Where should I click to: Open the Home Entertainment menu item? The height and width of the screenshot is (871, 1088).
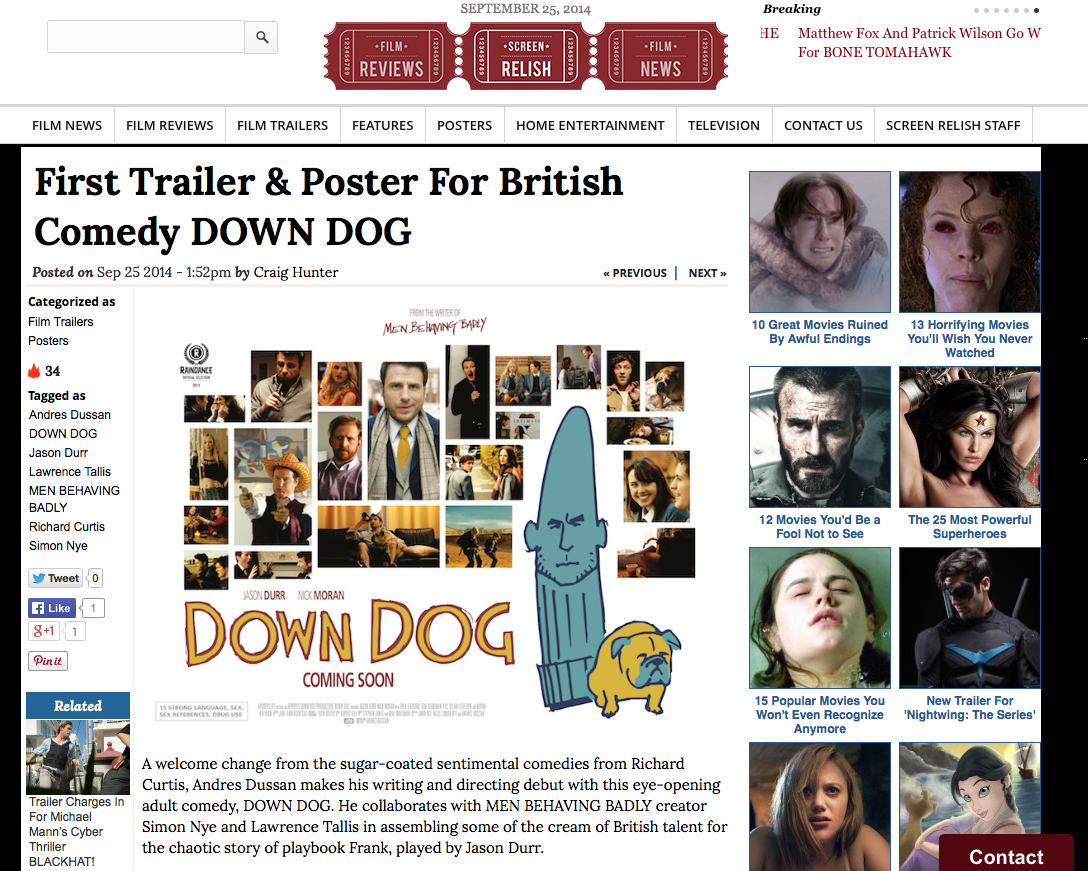(x=590, y=126)
